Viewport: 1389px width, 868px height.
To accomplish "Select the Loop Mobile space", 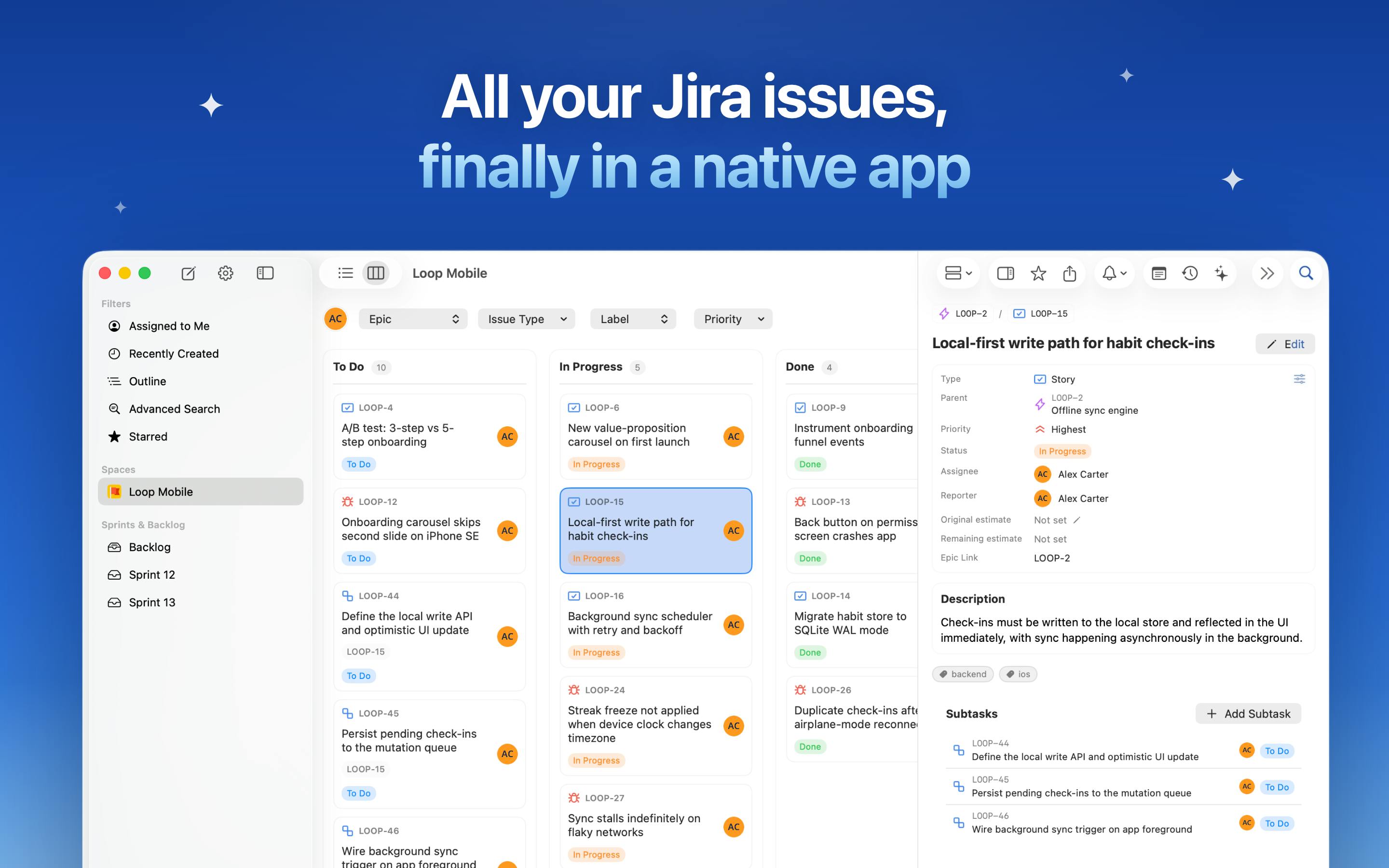I will 200,491.
